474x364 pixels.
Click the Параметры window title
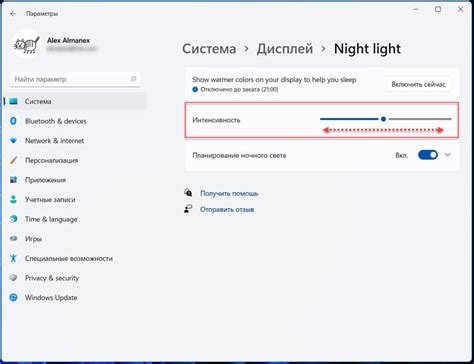click(x=42, y=14)
